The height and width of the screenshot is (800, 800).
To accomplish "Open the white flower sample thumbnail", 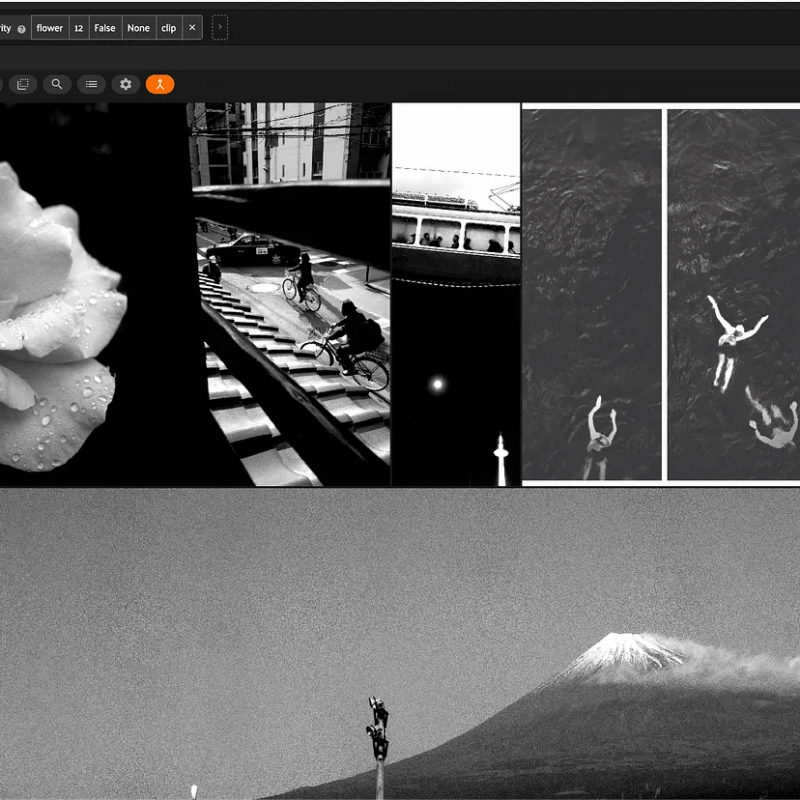I will point(93,294).
